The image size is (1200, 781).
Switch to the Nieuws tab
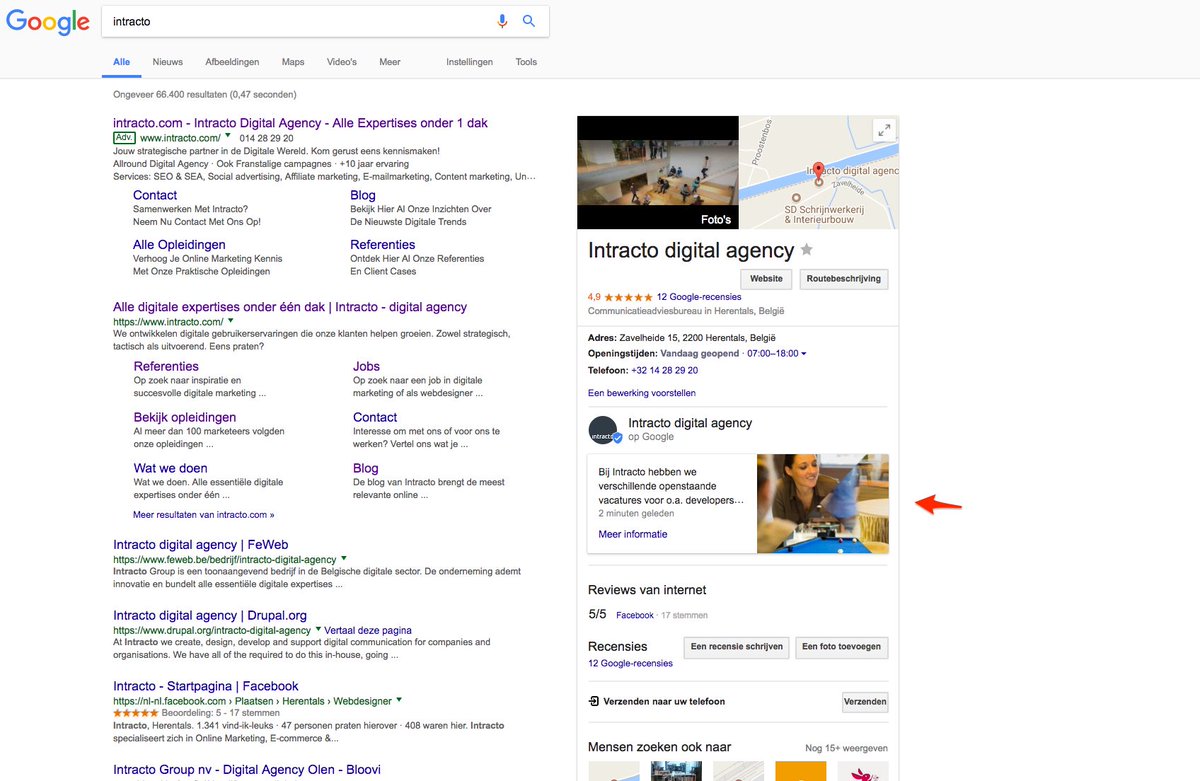[x=168, y=62]
